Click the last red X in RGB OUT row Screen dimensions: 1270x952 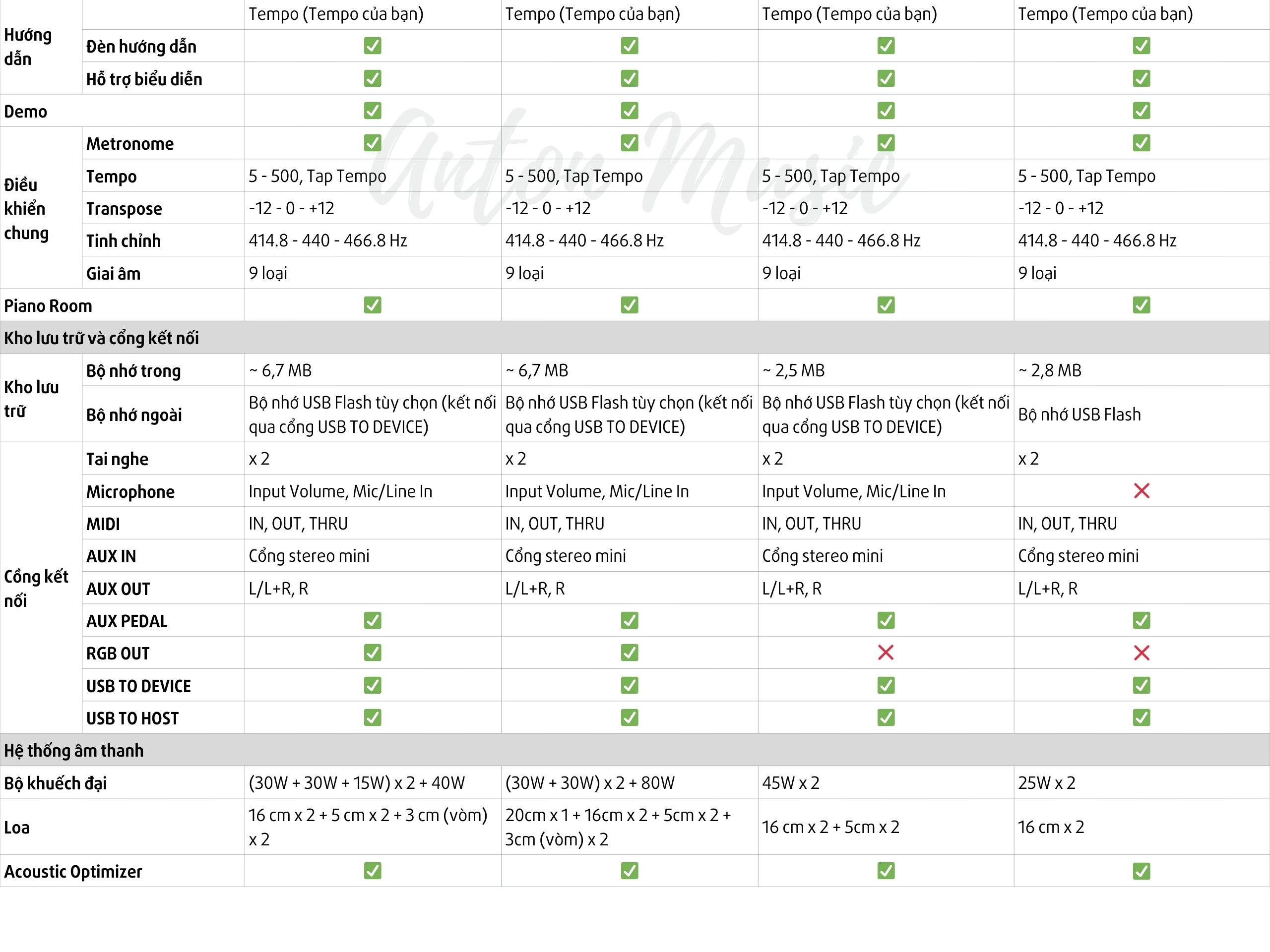tap(1141, 653)
